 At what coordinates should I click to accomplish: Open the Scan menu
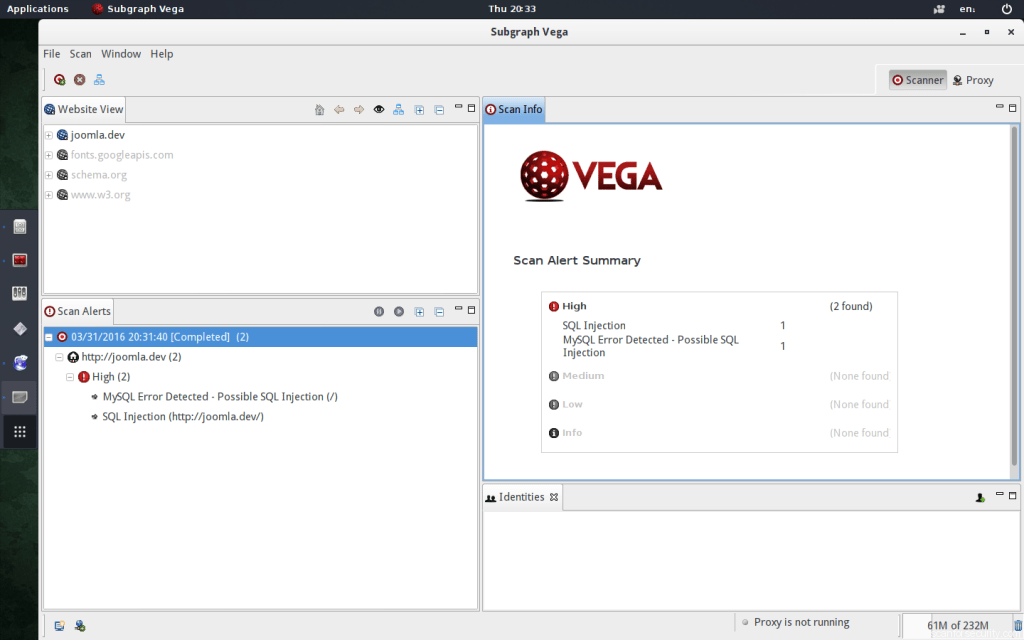click(x=80, y=54)
